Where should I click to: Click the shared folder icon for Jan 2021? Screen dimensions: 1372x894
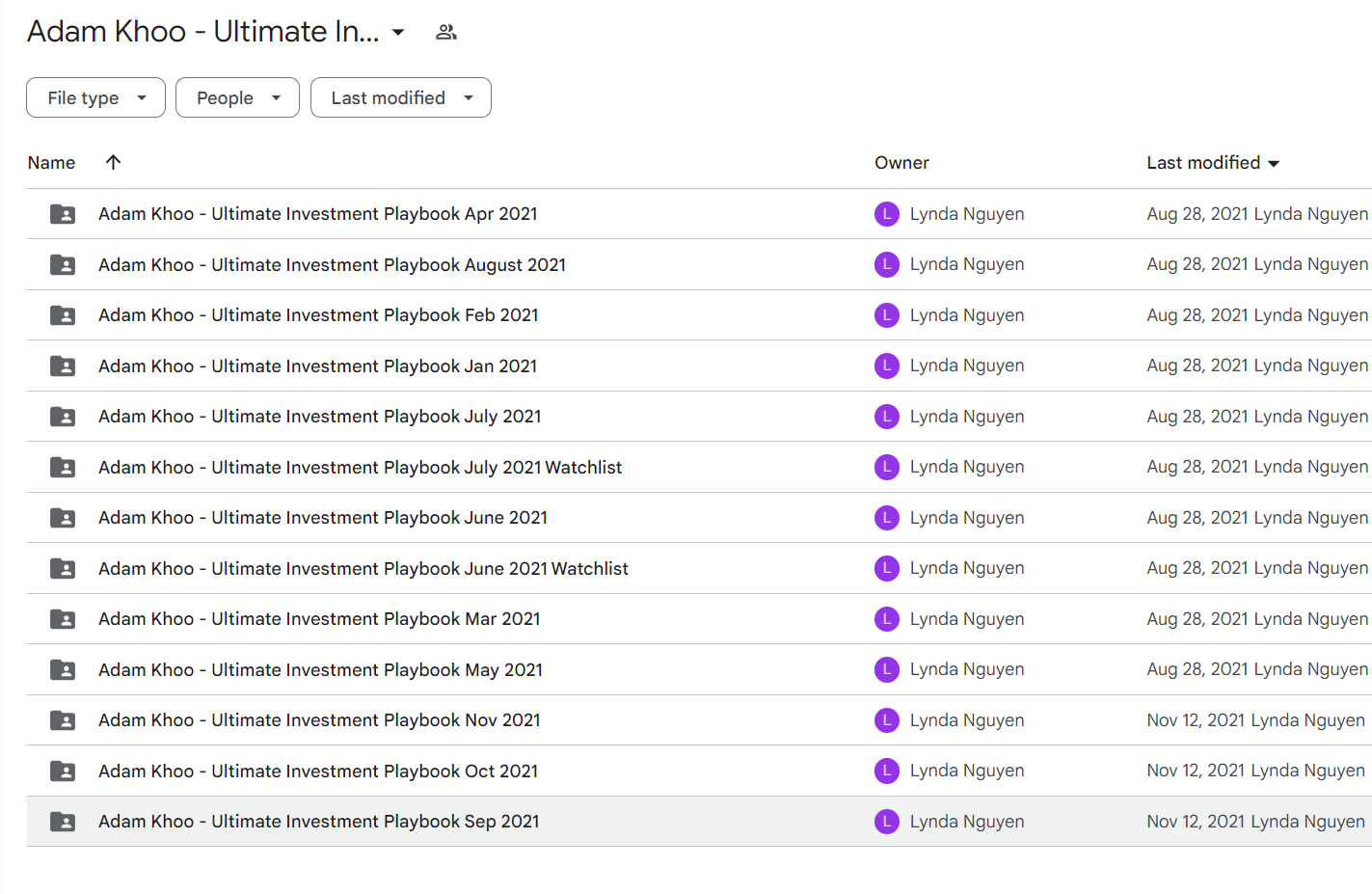point(63,366)
